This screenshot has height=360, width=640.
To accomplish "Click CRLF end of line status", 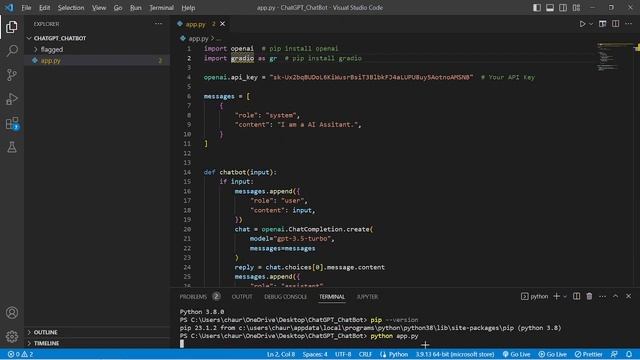I will (x=365, y=354).
